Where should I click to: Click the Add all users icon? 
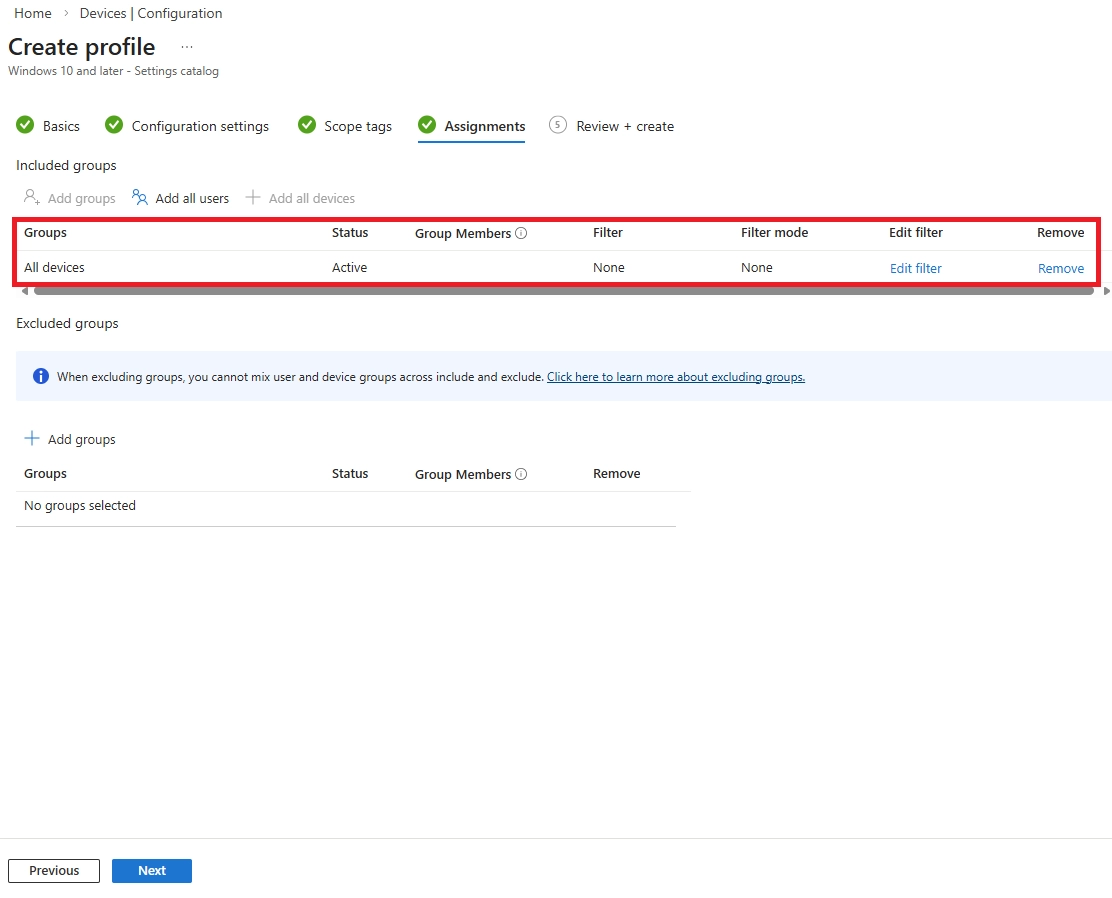(x=139, y=197)
